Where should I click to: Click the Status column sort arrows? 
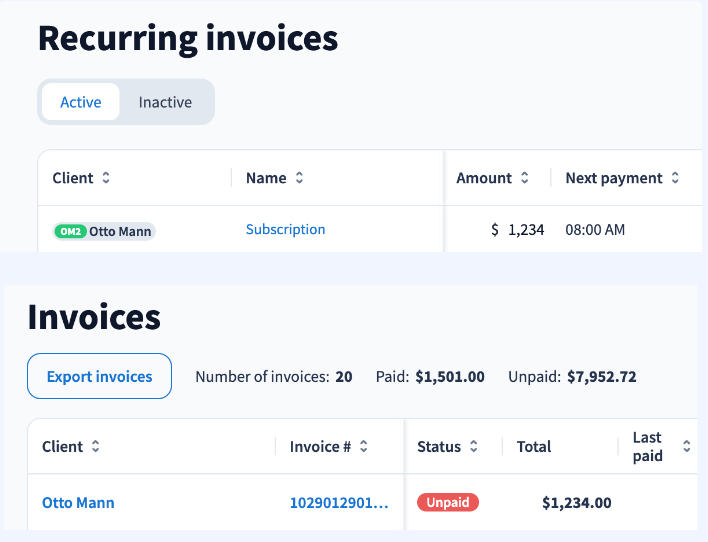click(x=474, y=447)
